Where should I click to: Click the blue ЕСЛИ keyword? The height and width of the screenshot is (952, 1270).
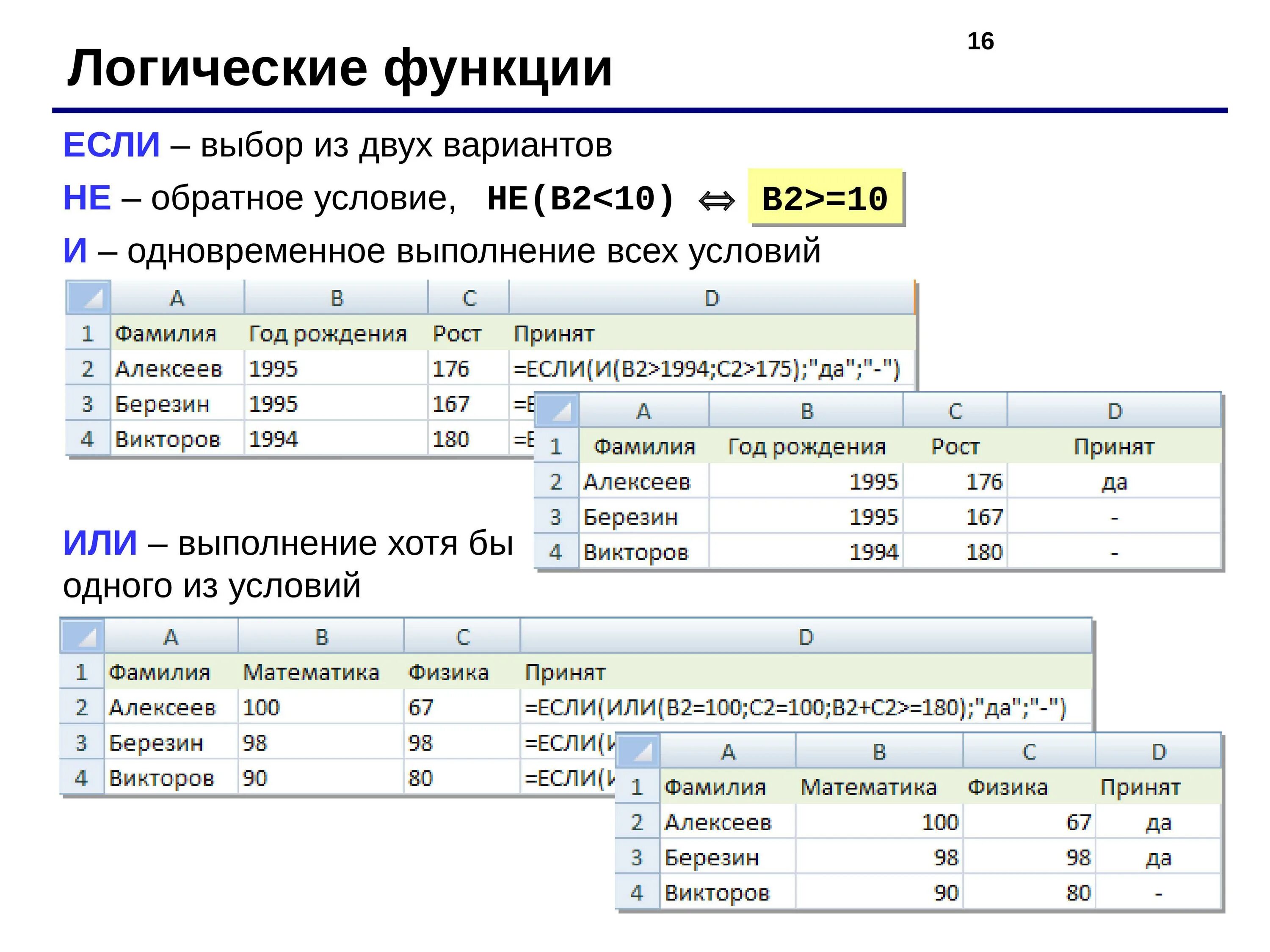click(111, 145)
